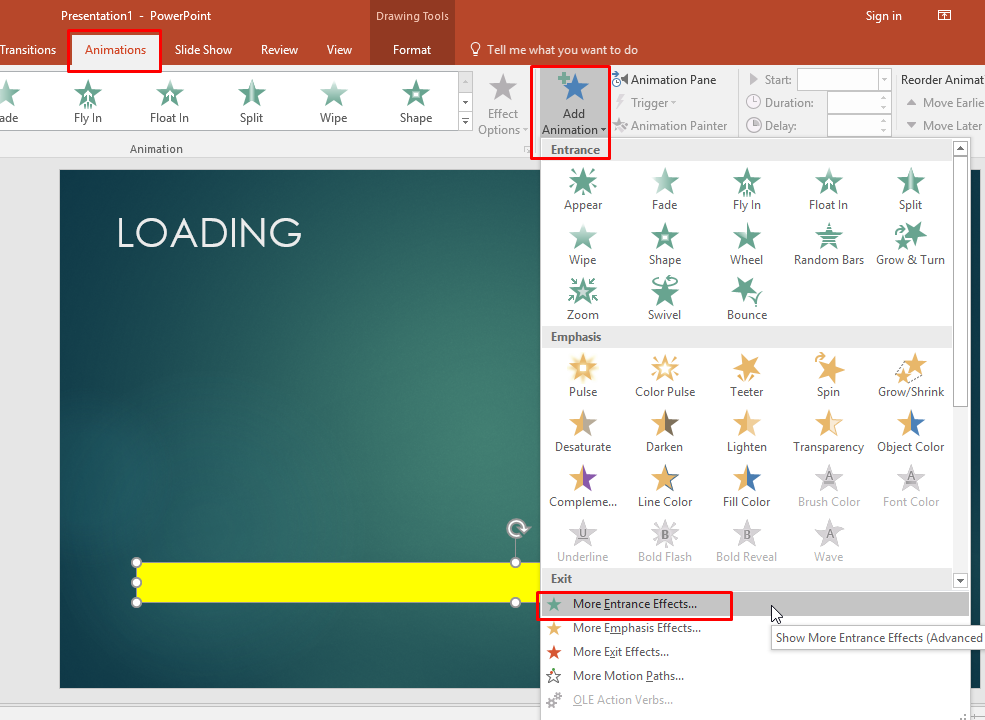Open the Start timing dropdown
Viewport: 985px width, 720px height.
pos(843,79)
